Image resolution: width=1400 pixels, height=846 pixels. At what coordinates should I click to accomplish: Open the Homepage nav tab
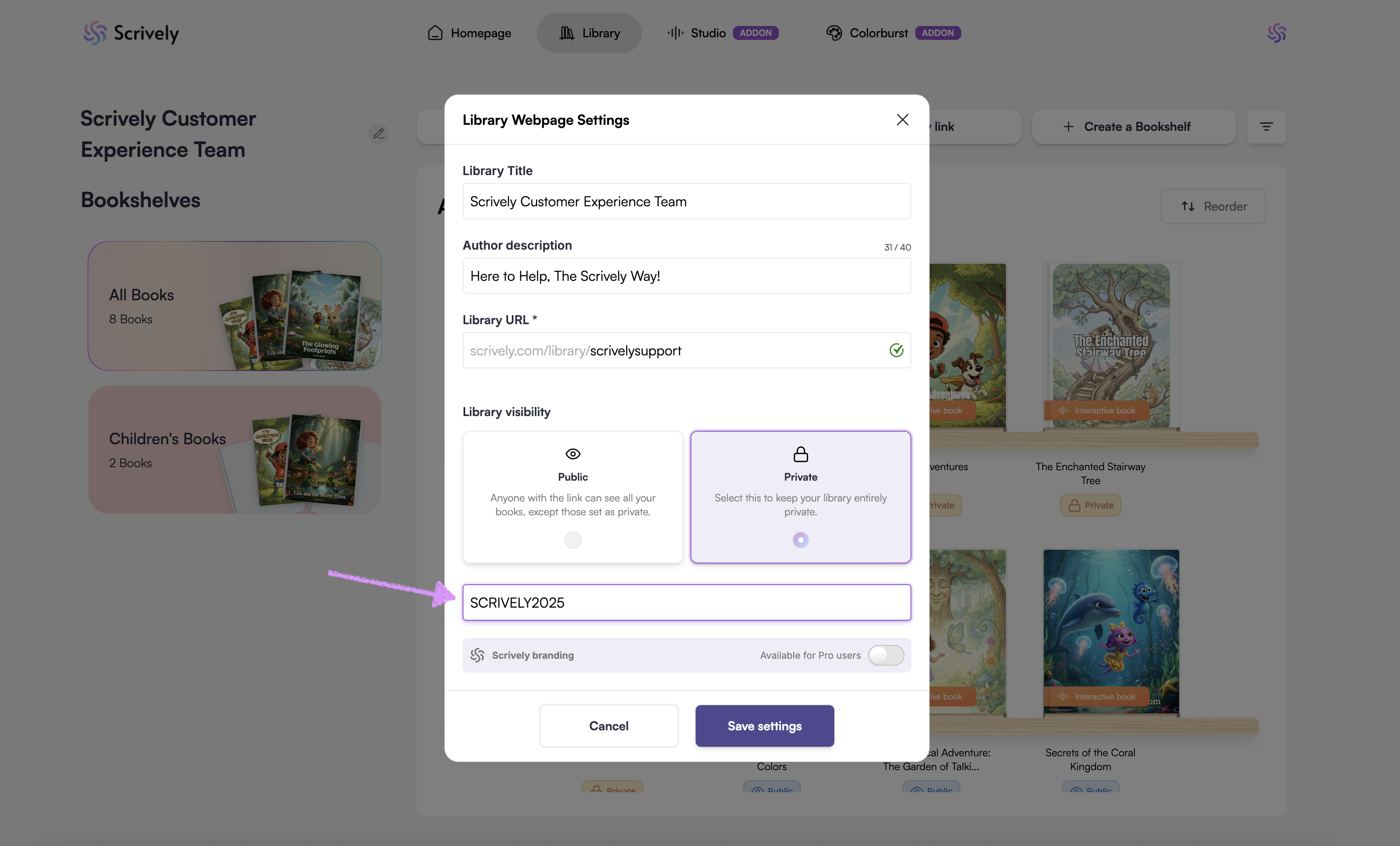(x=469, y=33)
